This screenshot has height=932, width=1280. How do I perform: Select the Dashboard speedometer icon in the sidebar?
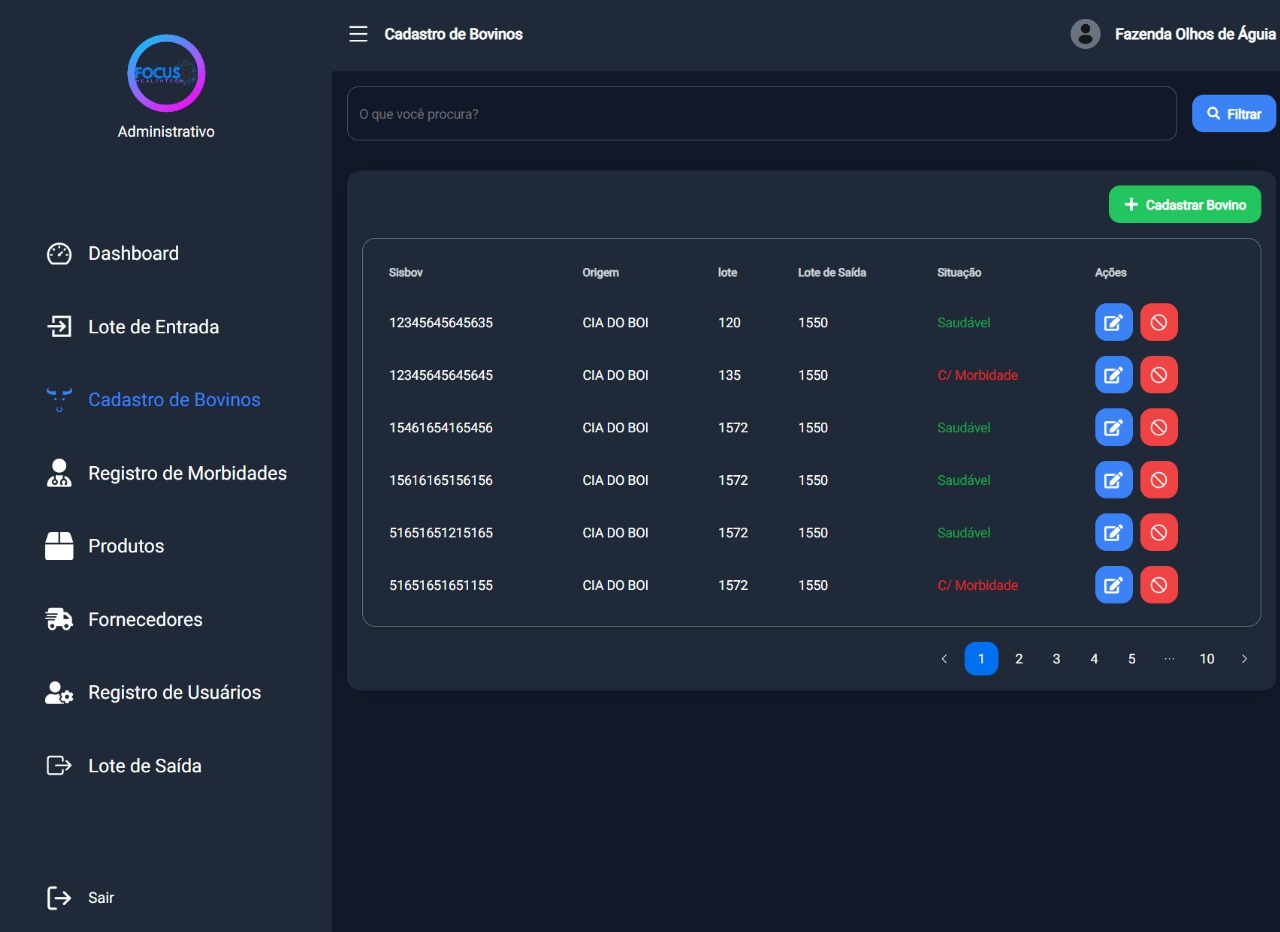[x=59, y=253]
